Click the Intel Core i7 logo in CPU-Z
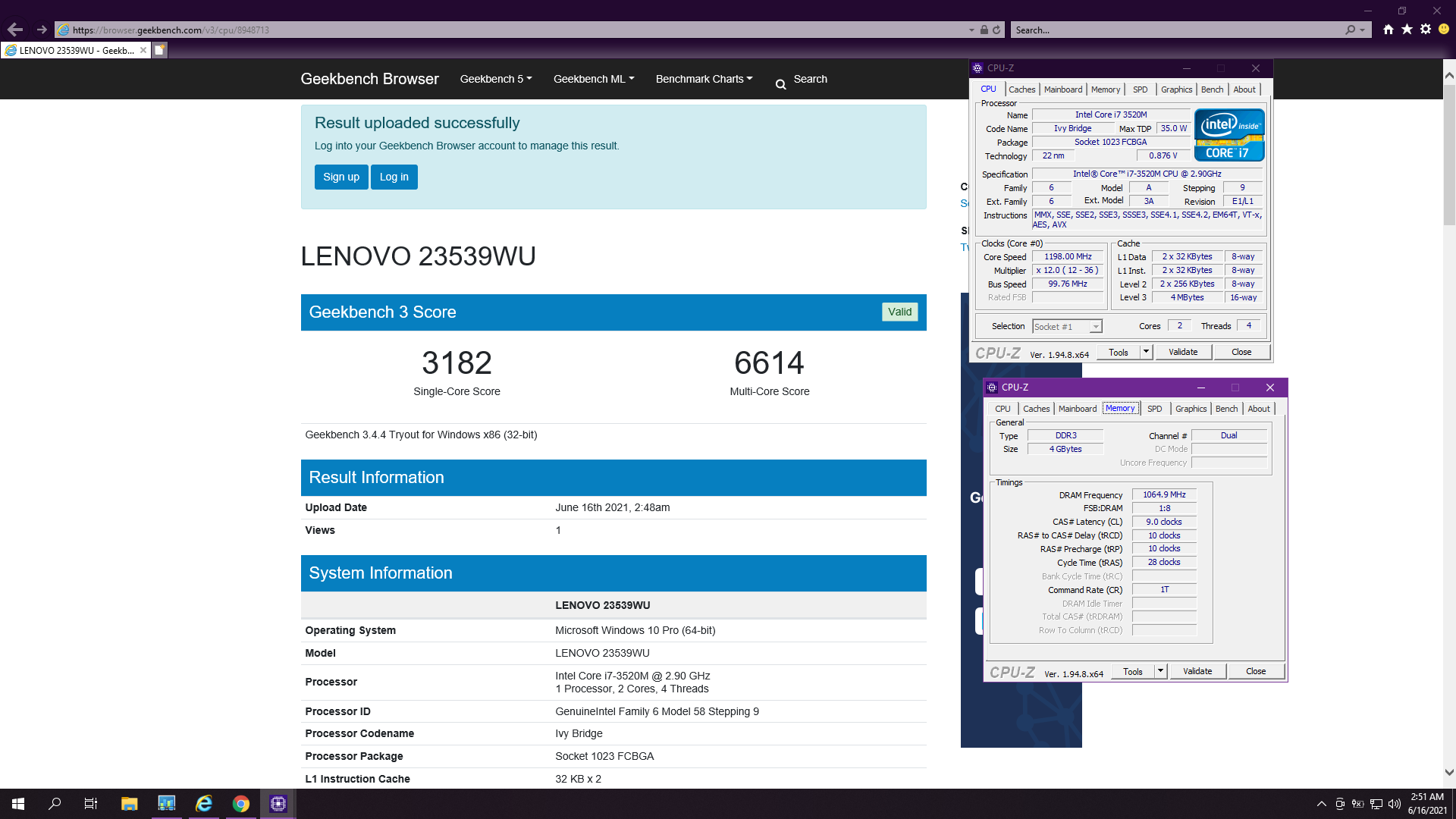 tap(1228, 134)
